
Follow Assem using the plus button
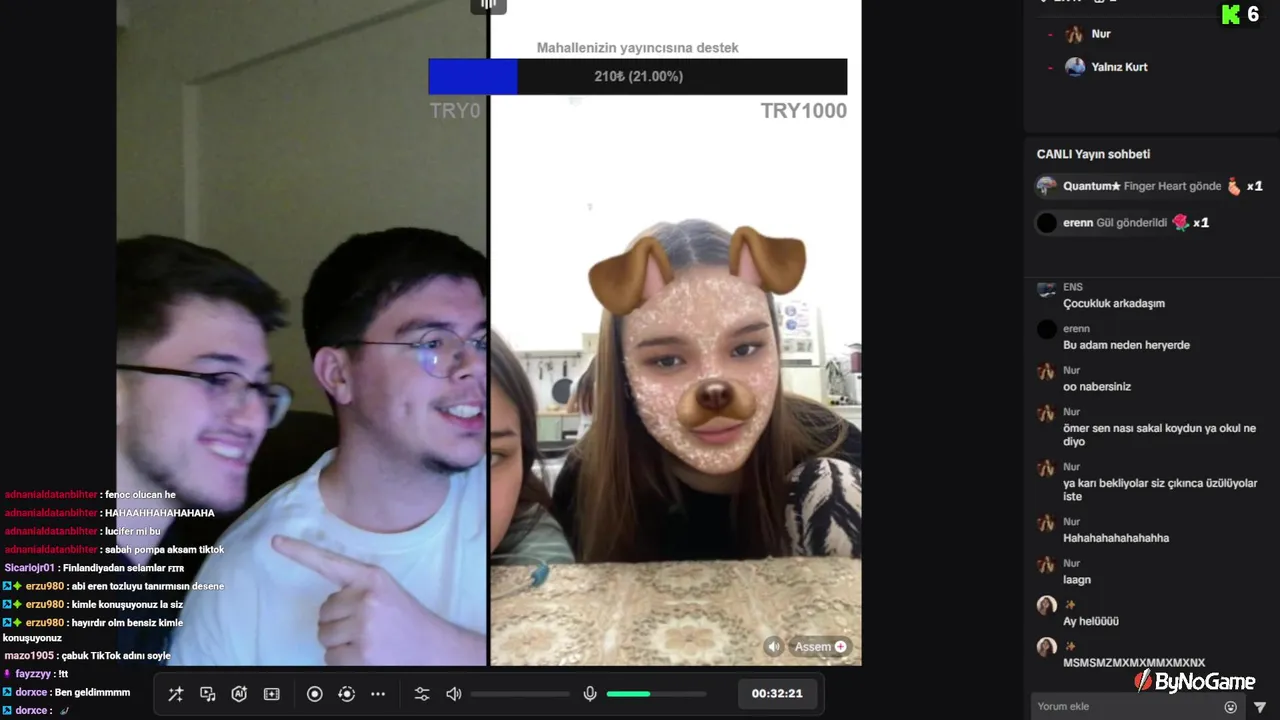(x=840, y=647)
